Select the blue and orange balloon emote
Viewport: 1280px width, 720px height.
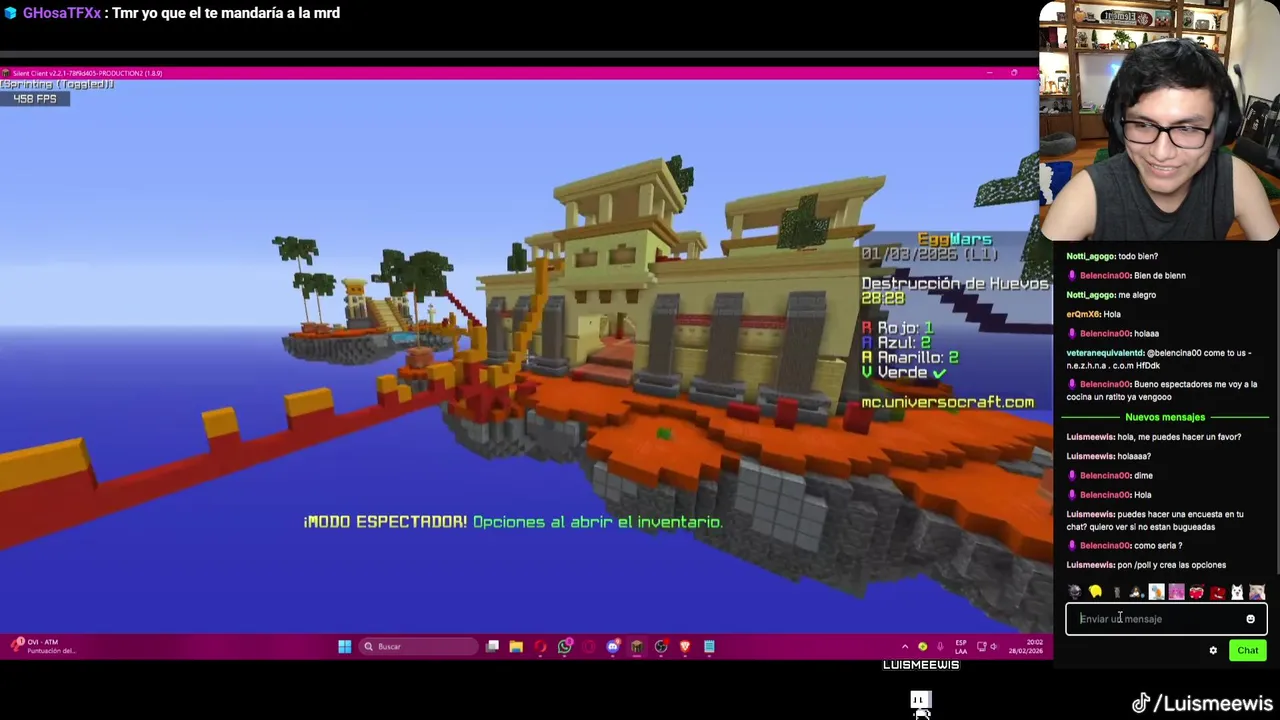click(1157, 592)
